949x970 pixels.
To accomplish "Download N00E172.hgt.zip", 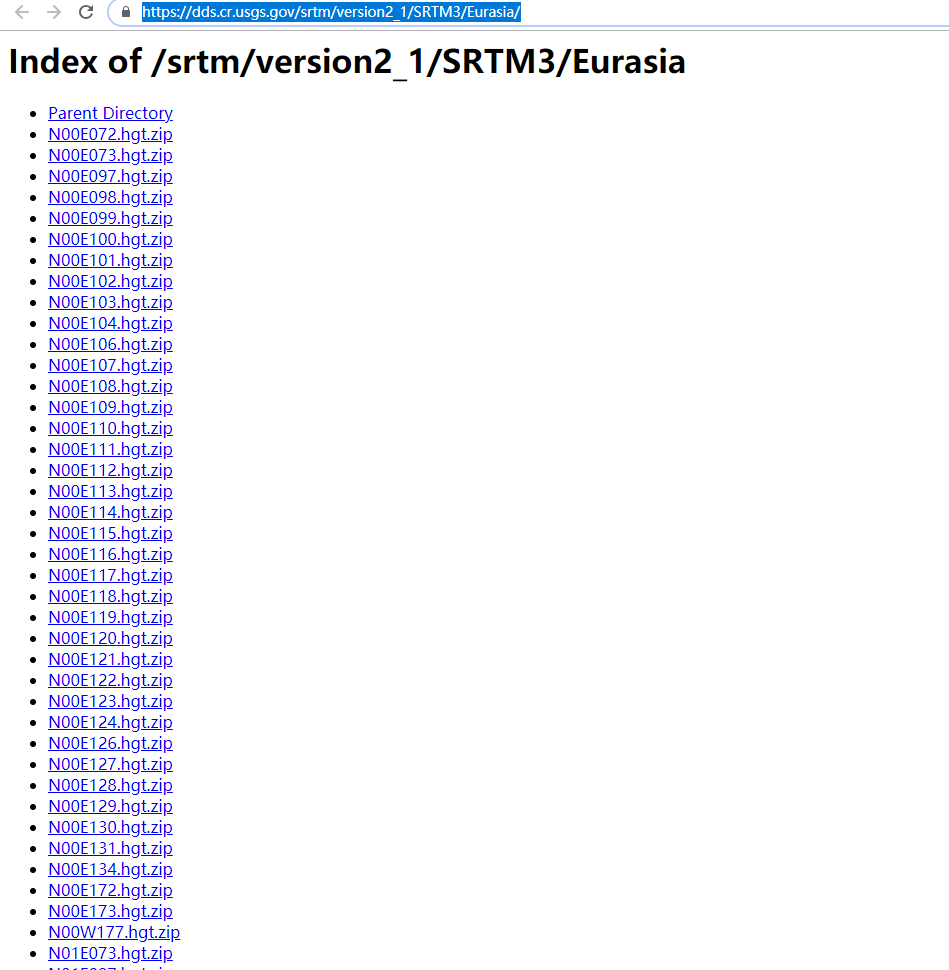I will tap(110, 890).
